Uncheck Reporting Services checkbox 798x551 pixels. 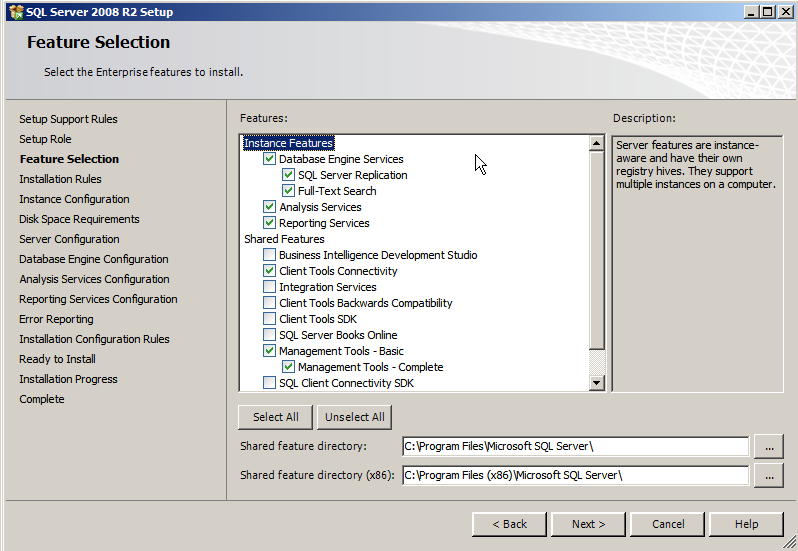coord(269,223)
